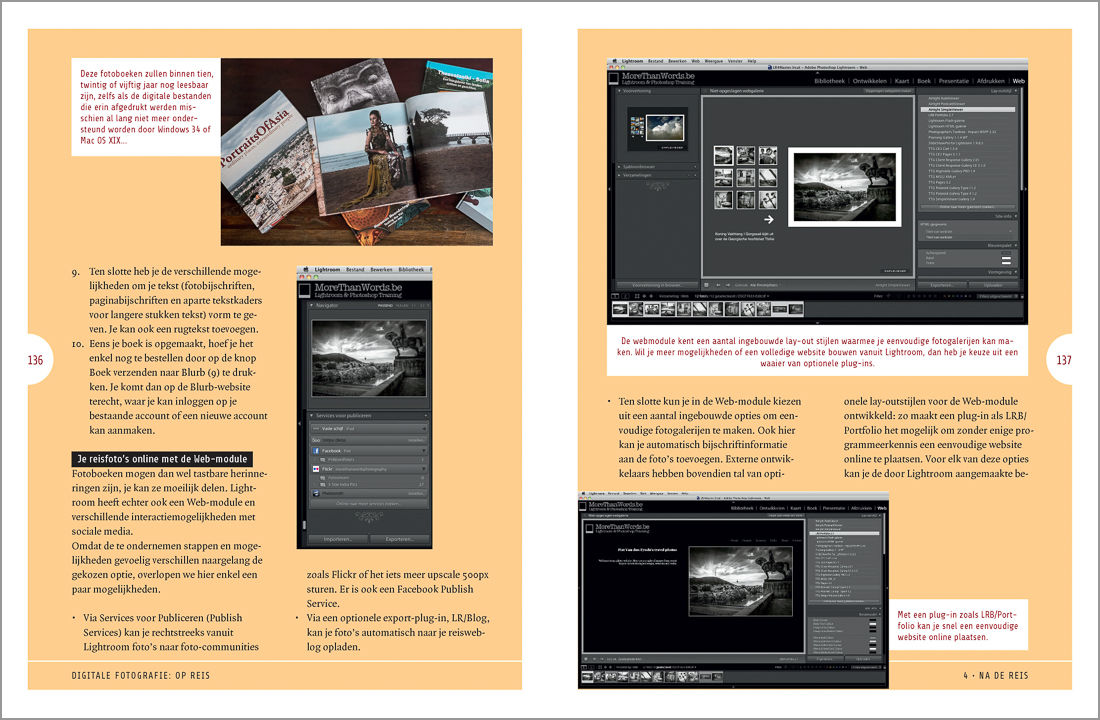Click Voorvertoning in browser button in top screenshot
Screen dimensions: 1100x720
point(657,285)
